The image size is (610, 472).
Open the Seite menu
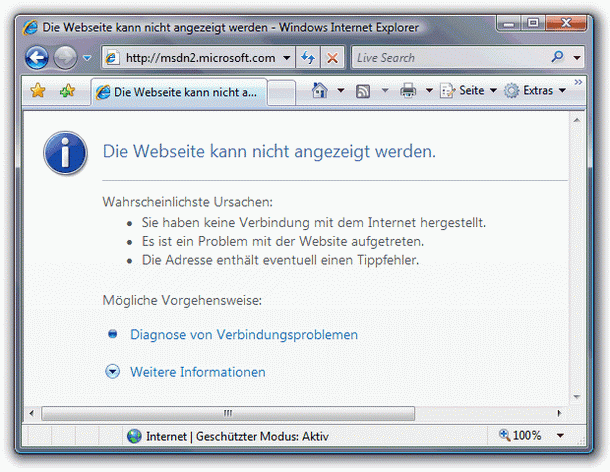pos(468,91)
